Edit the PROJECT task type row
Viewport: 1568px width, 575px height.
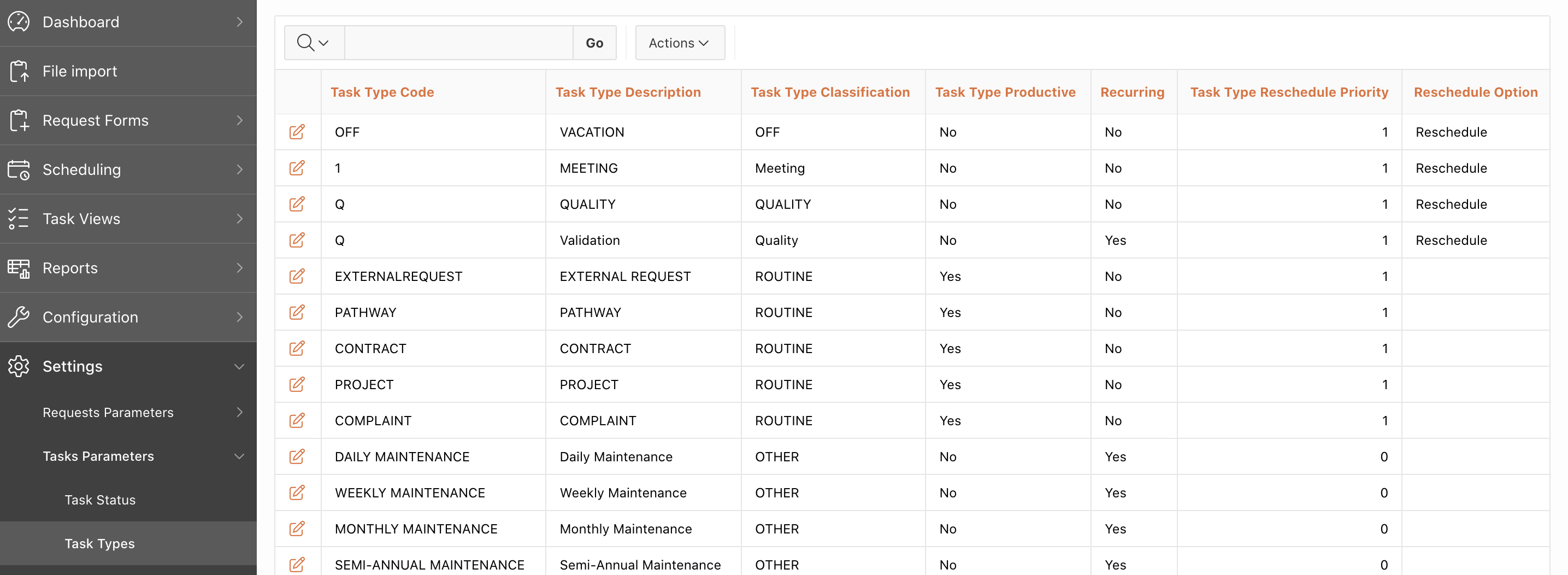coord(297,384)
